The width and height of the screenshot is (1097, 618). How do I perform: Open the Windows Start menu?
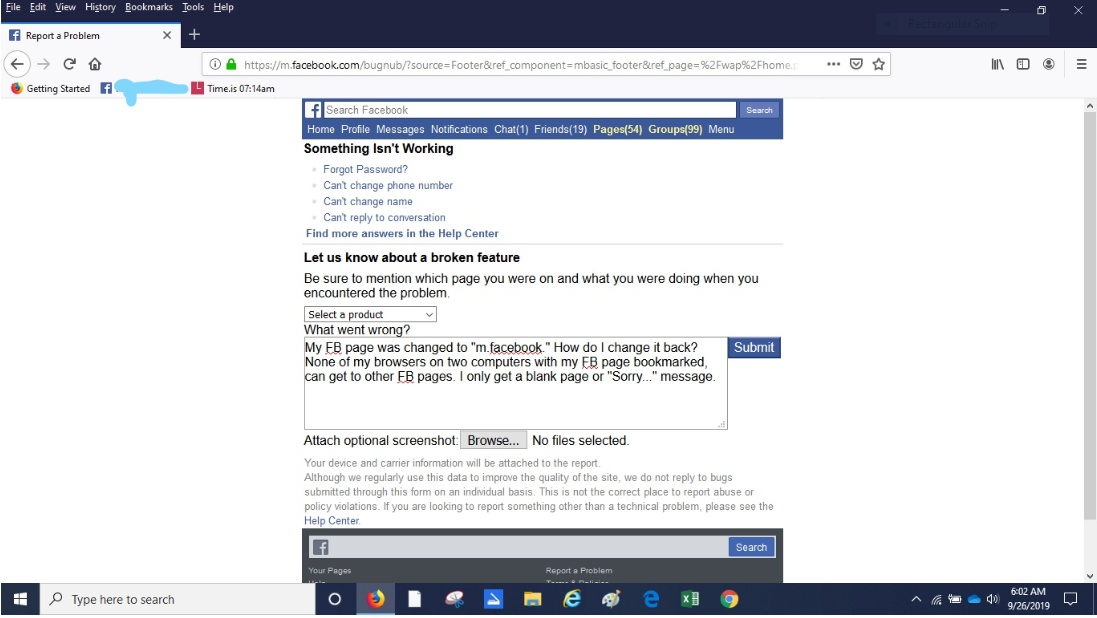point(20,599)
